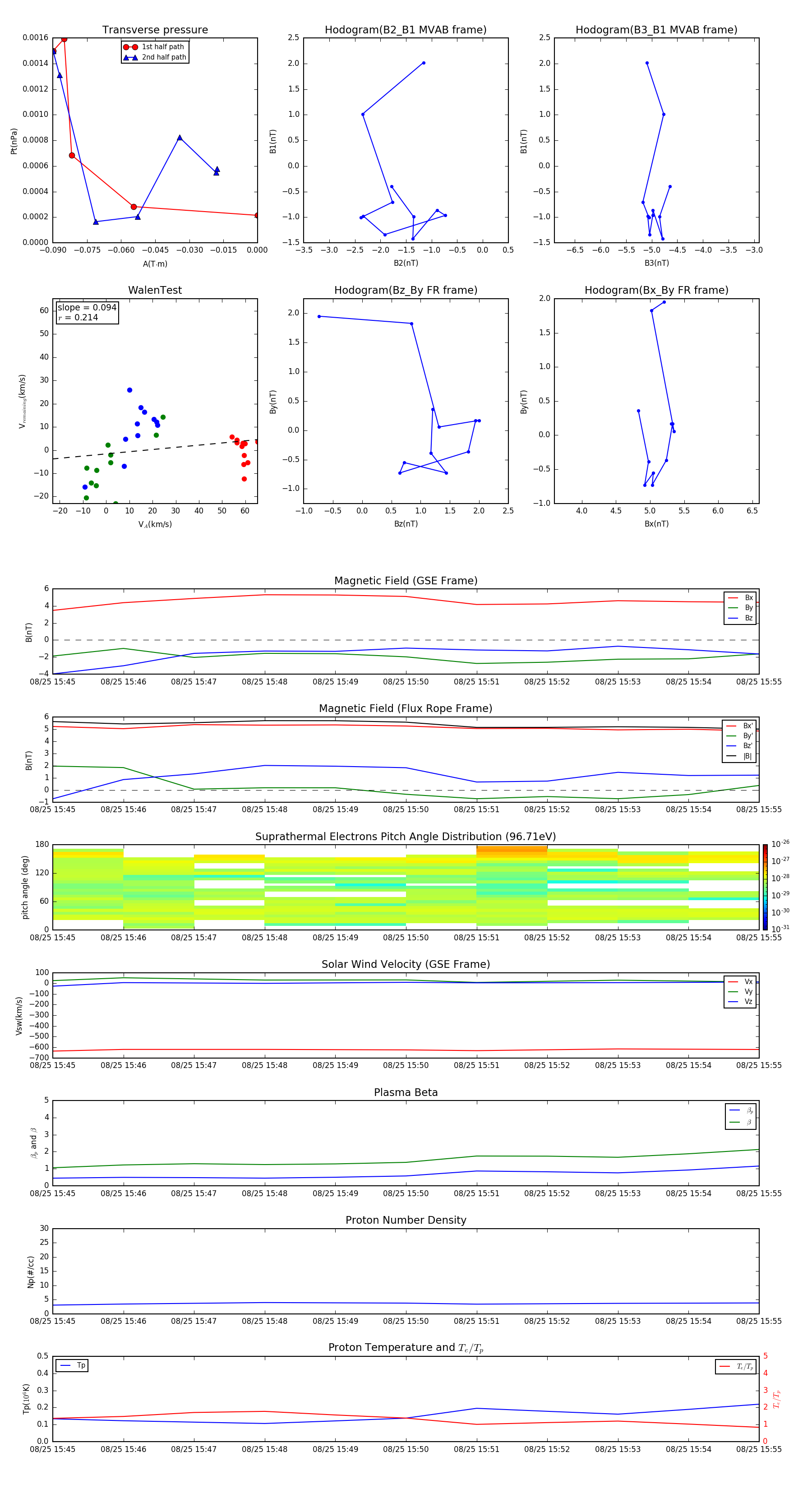Click the "Pt(nPa)" y-axis label
The width and height of the screenshot is (812, 1489).
click(14, 140)
